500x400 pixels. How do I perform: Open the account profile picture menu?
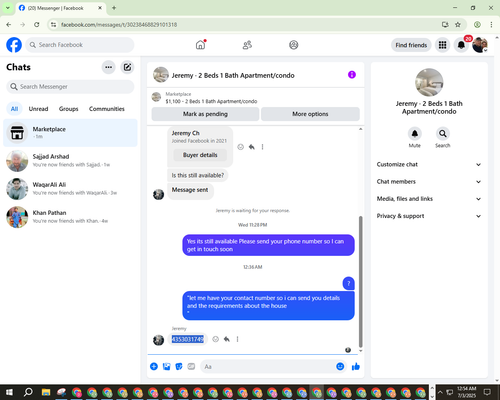[480, 45]
